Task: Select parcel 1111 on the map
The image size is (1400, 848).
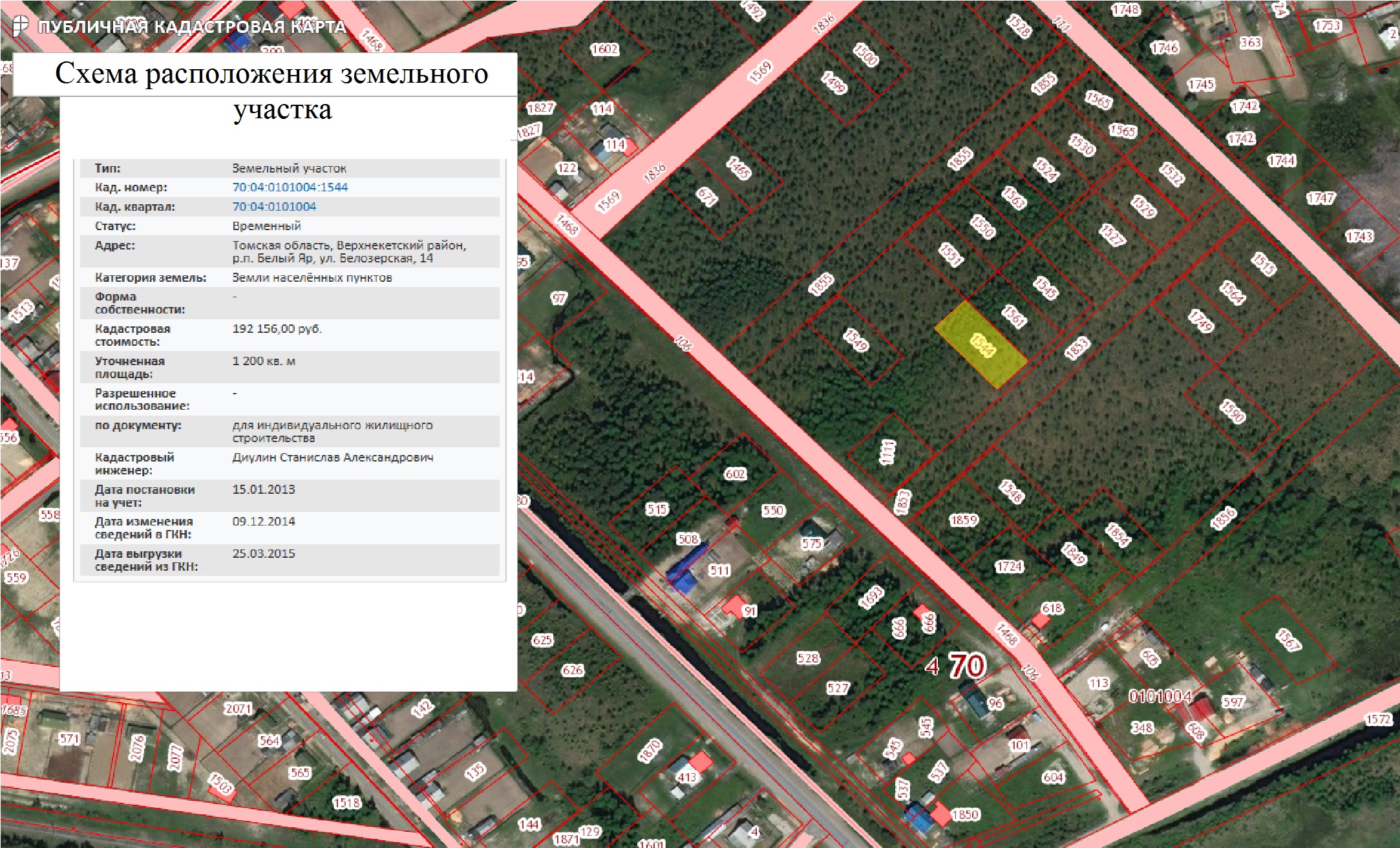Action: click(888, 452)
